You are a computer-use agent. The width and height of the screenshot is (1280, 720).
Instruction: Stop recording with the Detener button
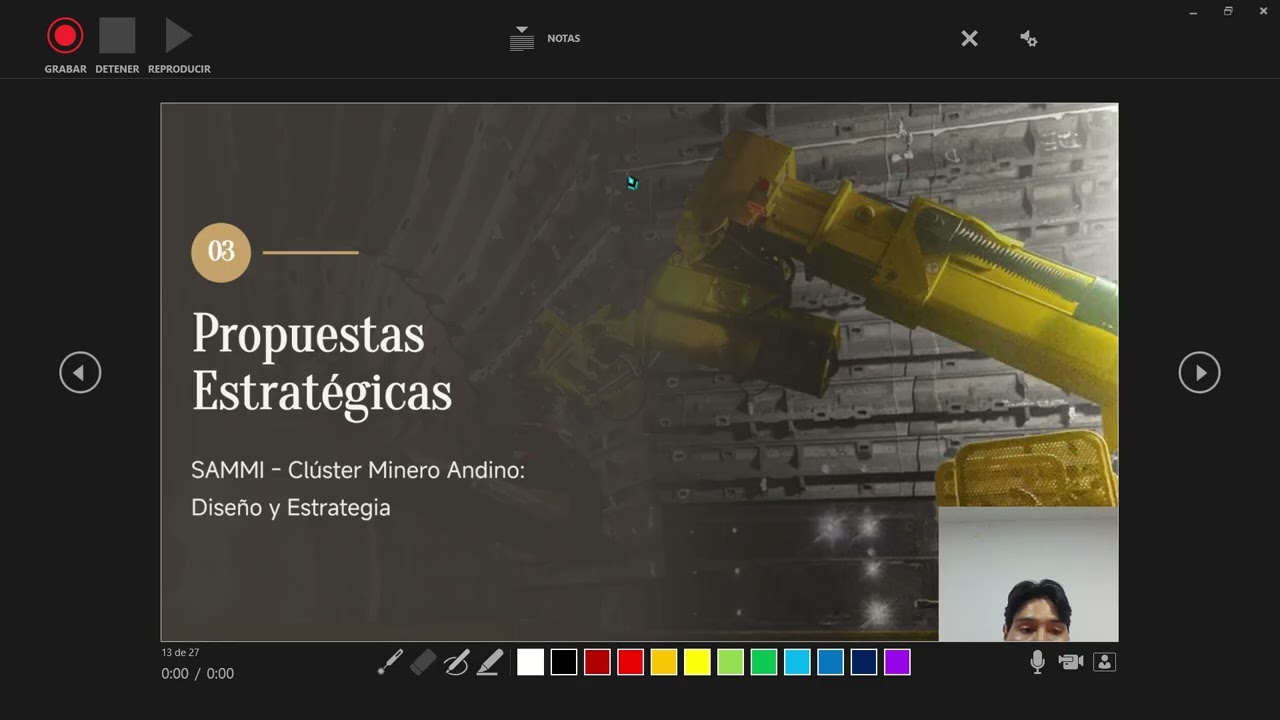(x=117, y=36)
